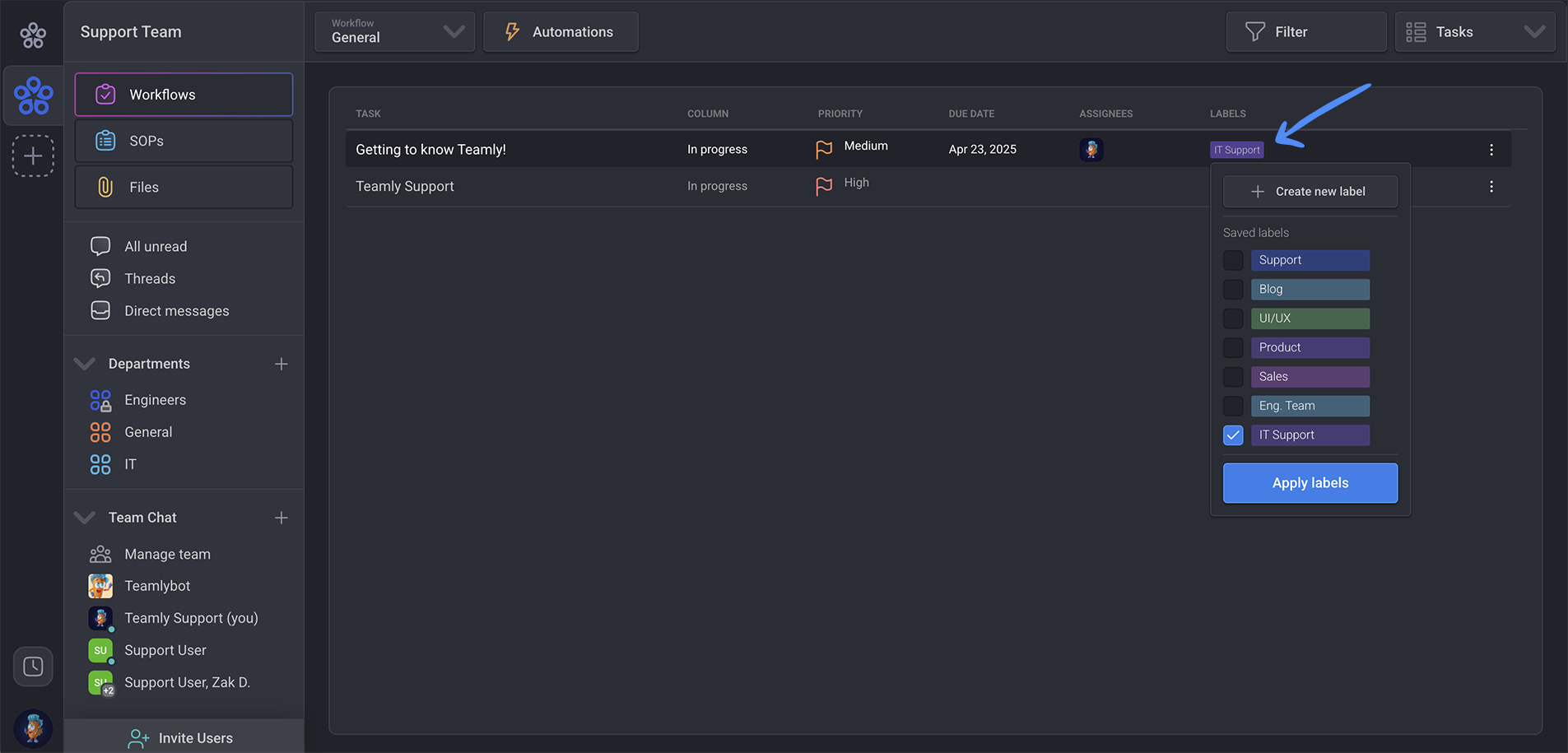Click the Engineers department icon
Viewport: 1568px width, 753px height.
(x=100, y=400)
